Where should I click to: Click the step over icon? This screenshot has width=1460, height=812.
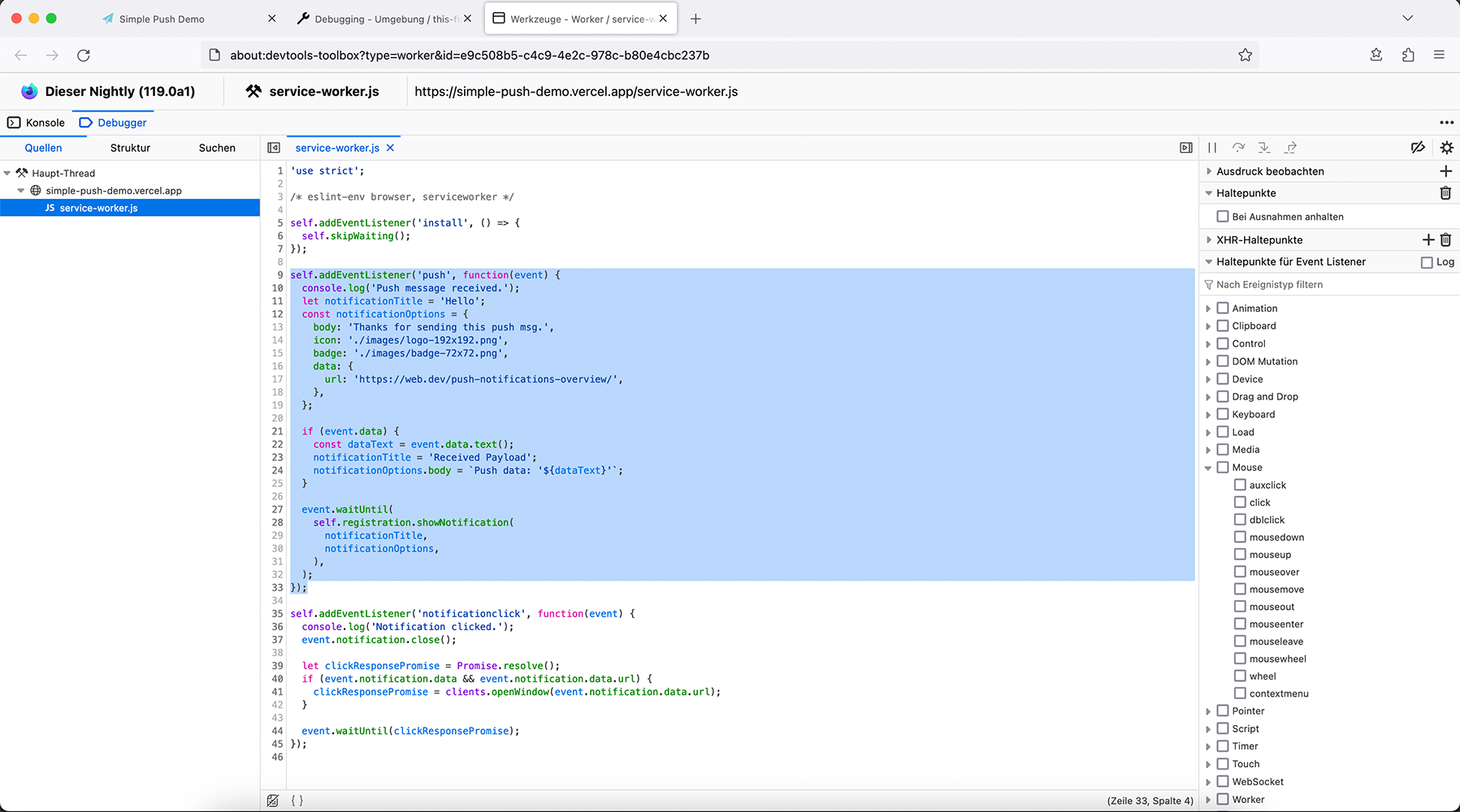1238,148
